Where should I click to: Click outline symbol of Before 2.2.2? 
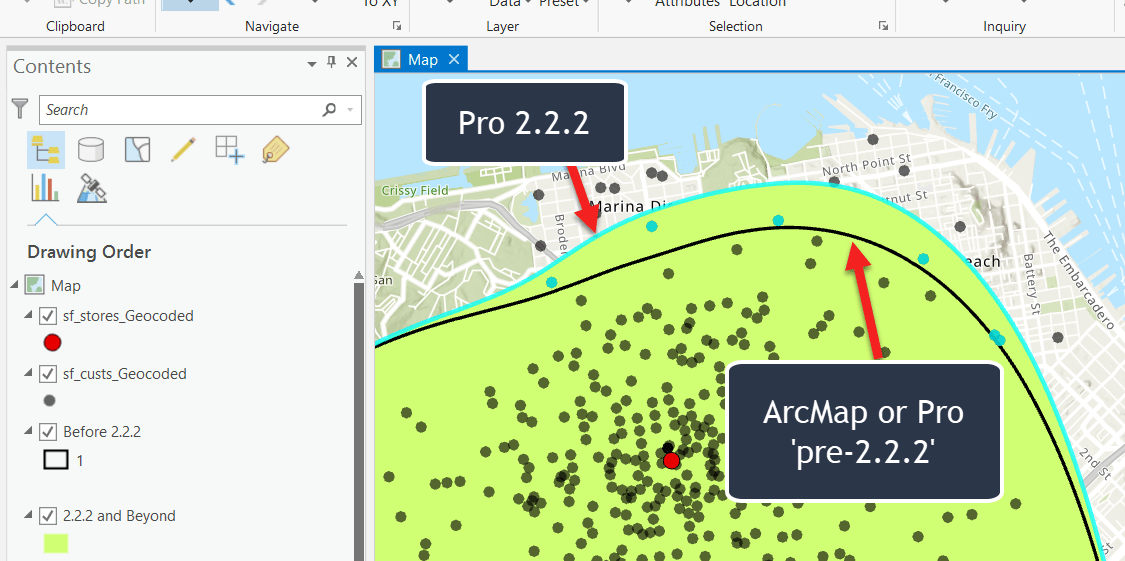click(x=55, y=460)
